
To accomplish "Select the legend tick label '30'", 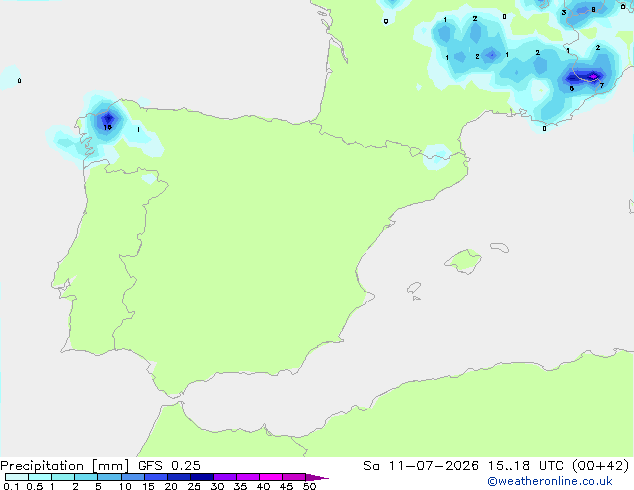I will (x=217, y=486).
